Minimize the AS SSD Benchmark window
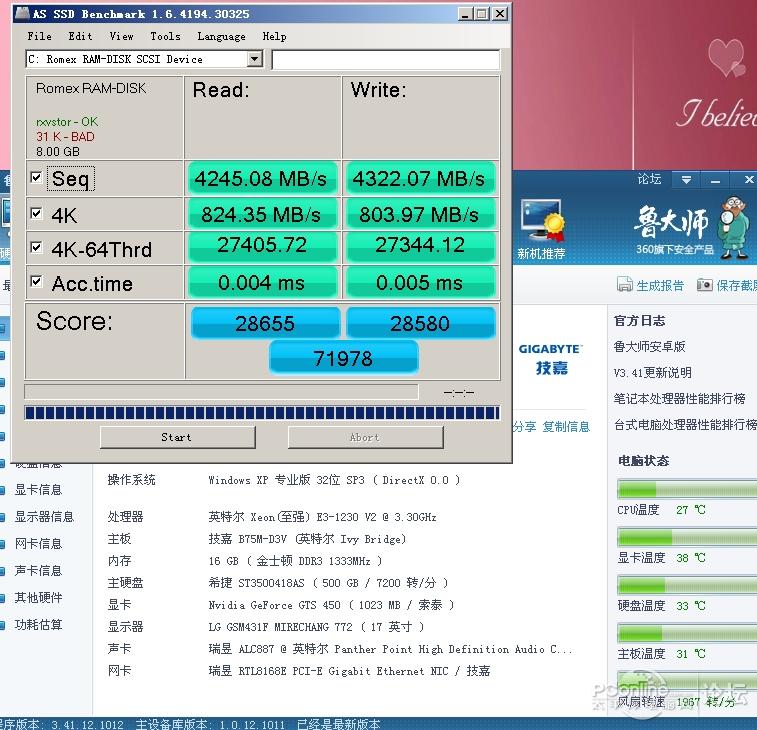Screen dimensions: 757x730 pyautogui.click(x=464, y=14)
